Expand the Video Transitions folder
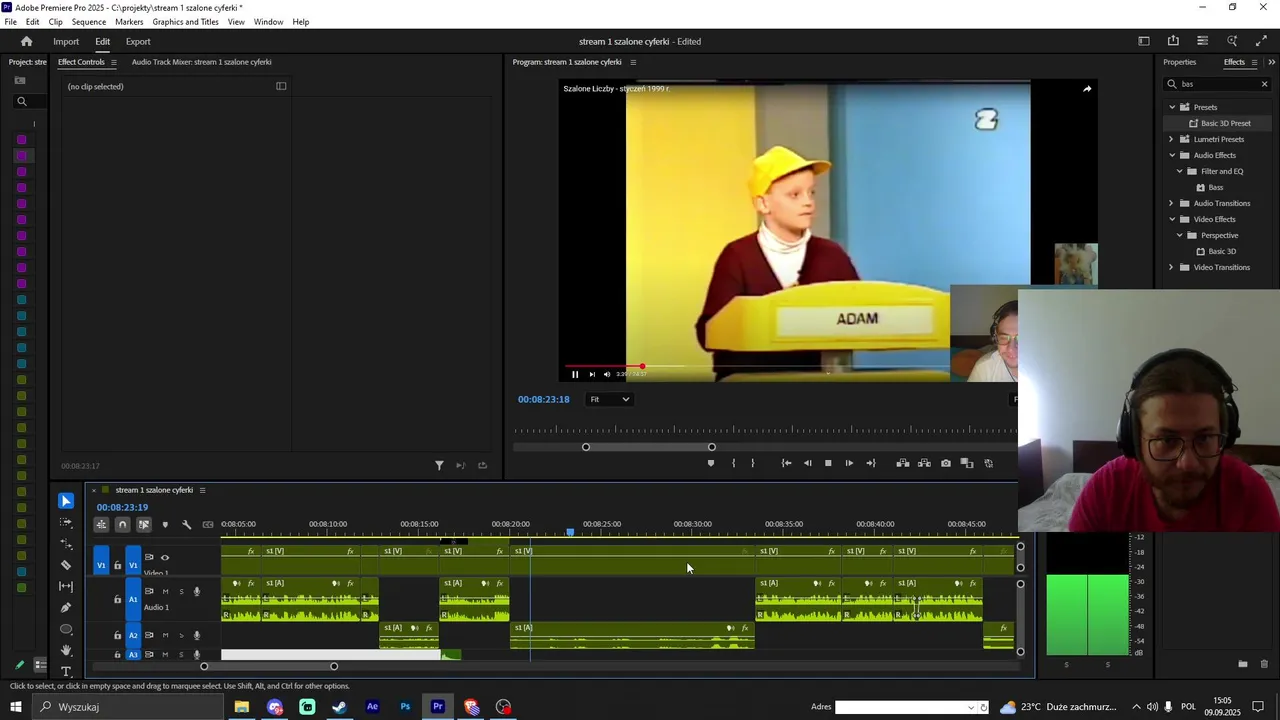The width and height of the screenshot is (1280, 720). pos(1172,267)
